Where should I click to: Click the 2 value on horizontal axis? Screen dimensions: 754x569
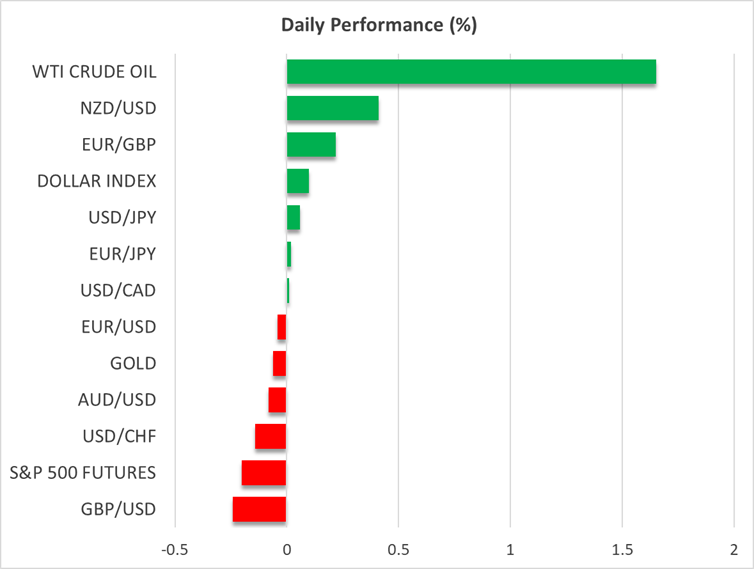coord(734,550)
